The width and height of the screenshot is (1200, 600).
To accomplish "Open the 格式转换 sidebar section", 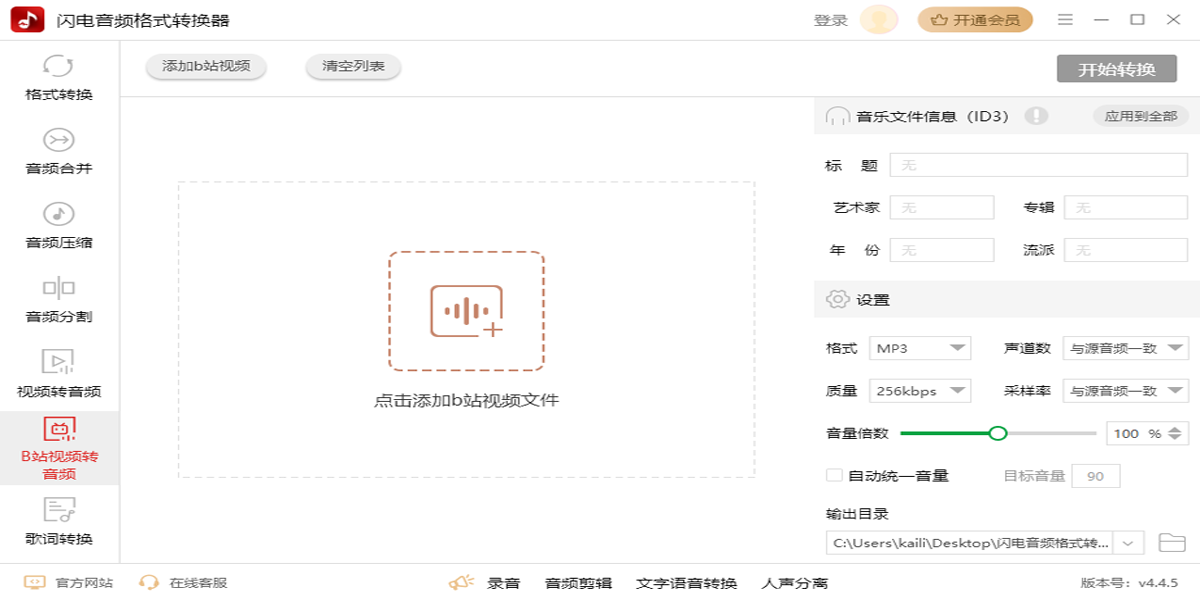I will (x=59, y=78).
